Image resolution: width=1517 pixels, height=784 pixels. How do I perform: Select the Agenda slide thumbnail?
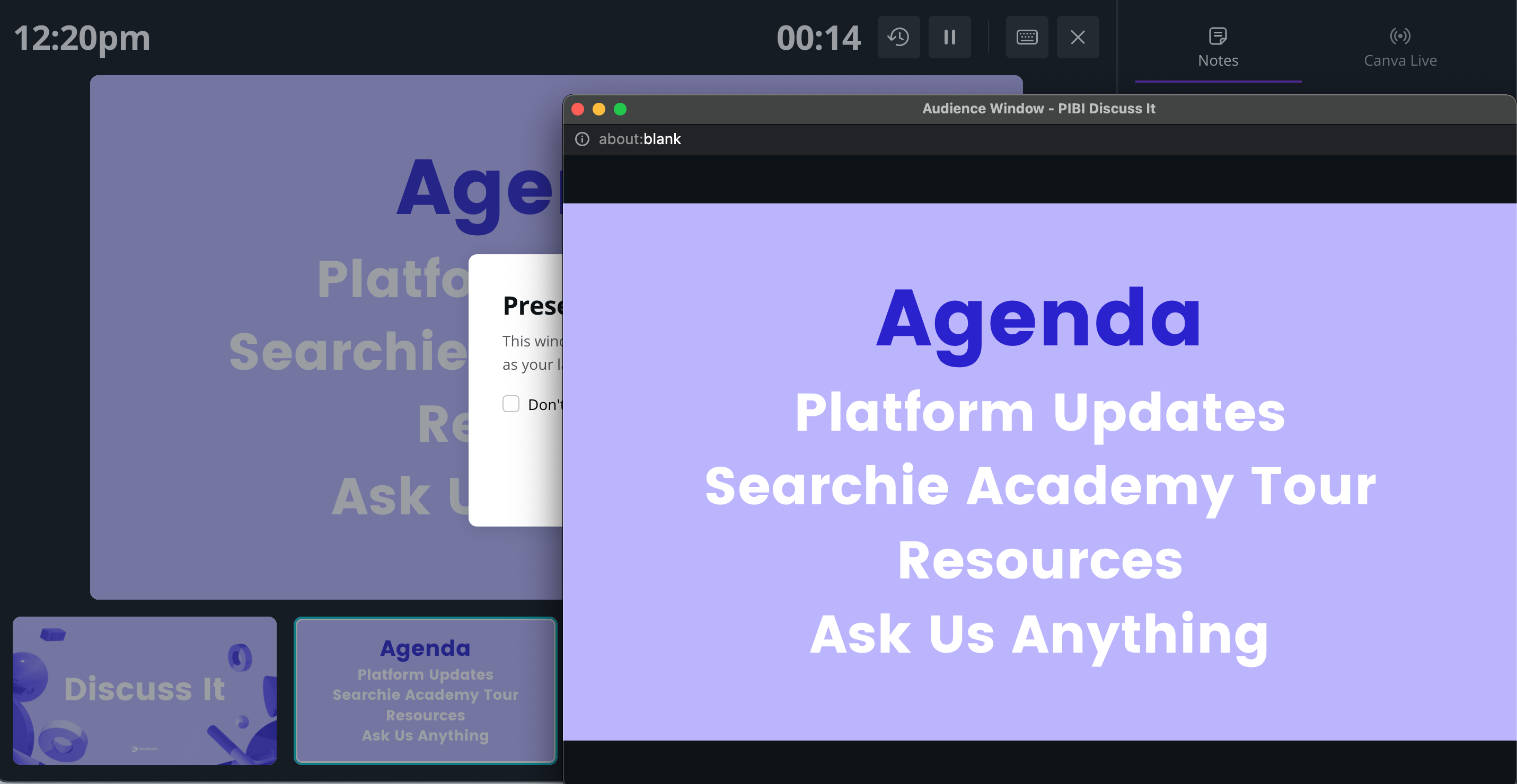click(x=425, y=690)
